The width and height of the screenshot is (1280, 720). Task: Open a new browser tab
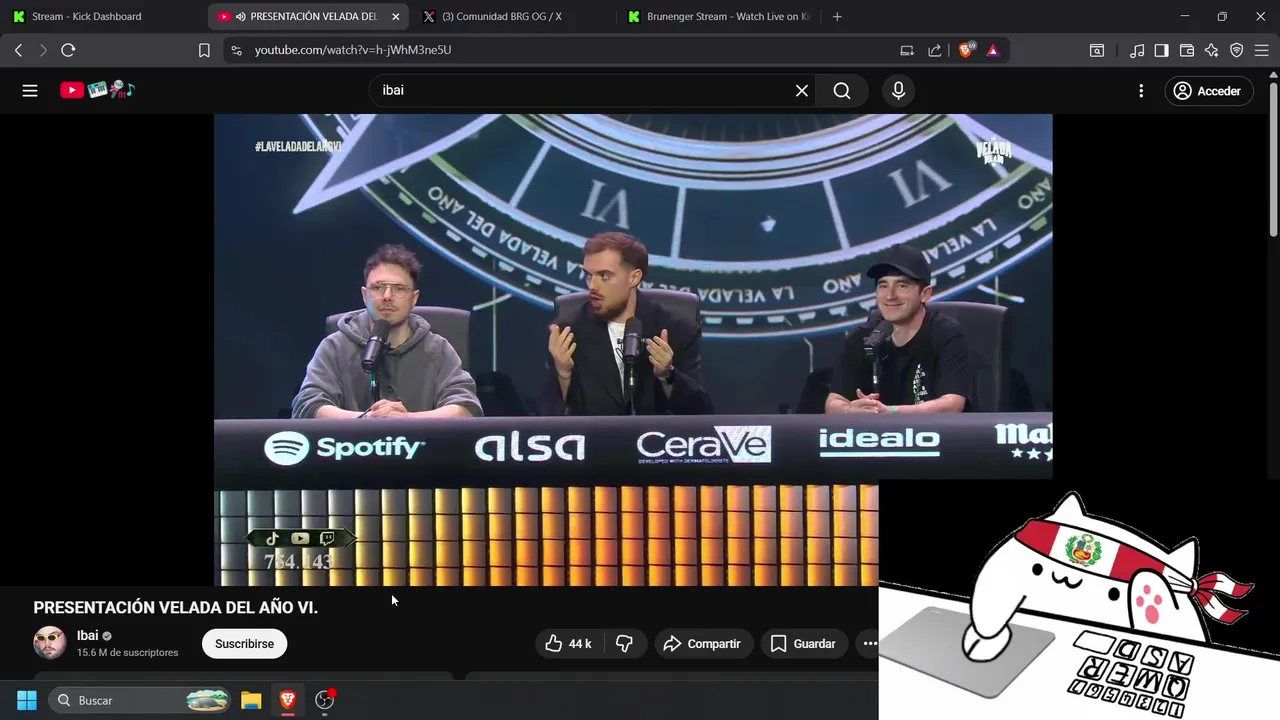pos(837,16)
